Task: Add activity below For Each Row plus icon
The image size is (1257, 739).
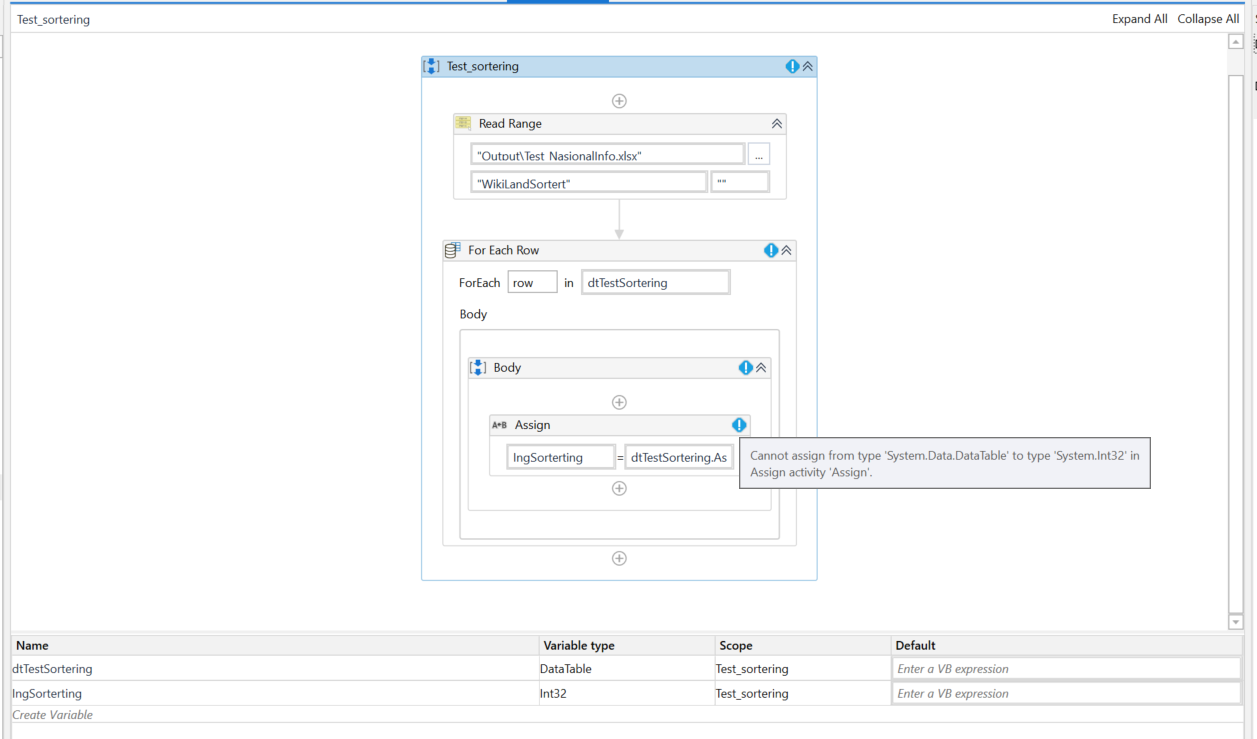Action: click(619, 558)
